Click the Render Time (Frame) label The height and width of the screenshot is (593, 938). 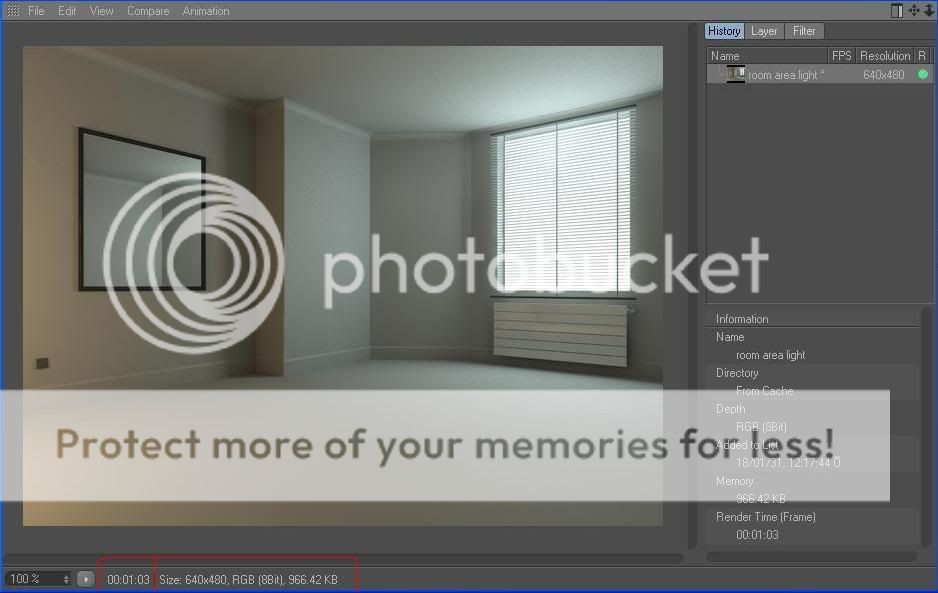point(766,516)
